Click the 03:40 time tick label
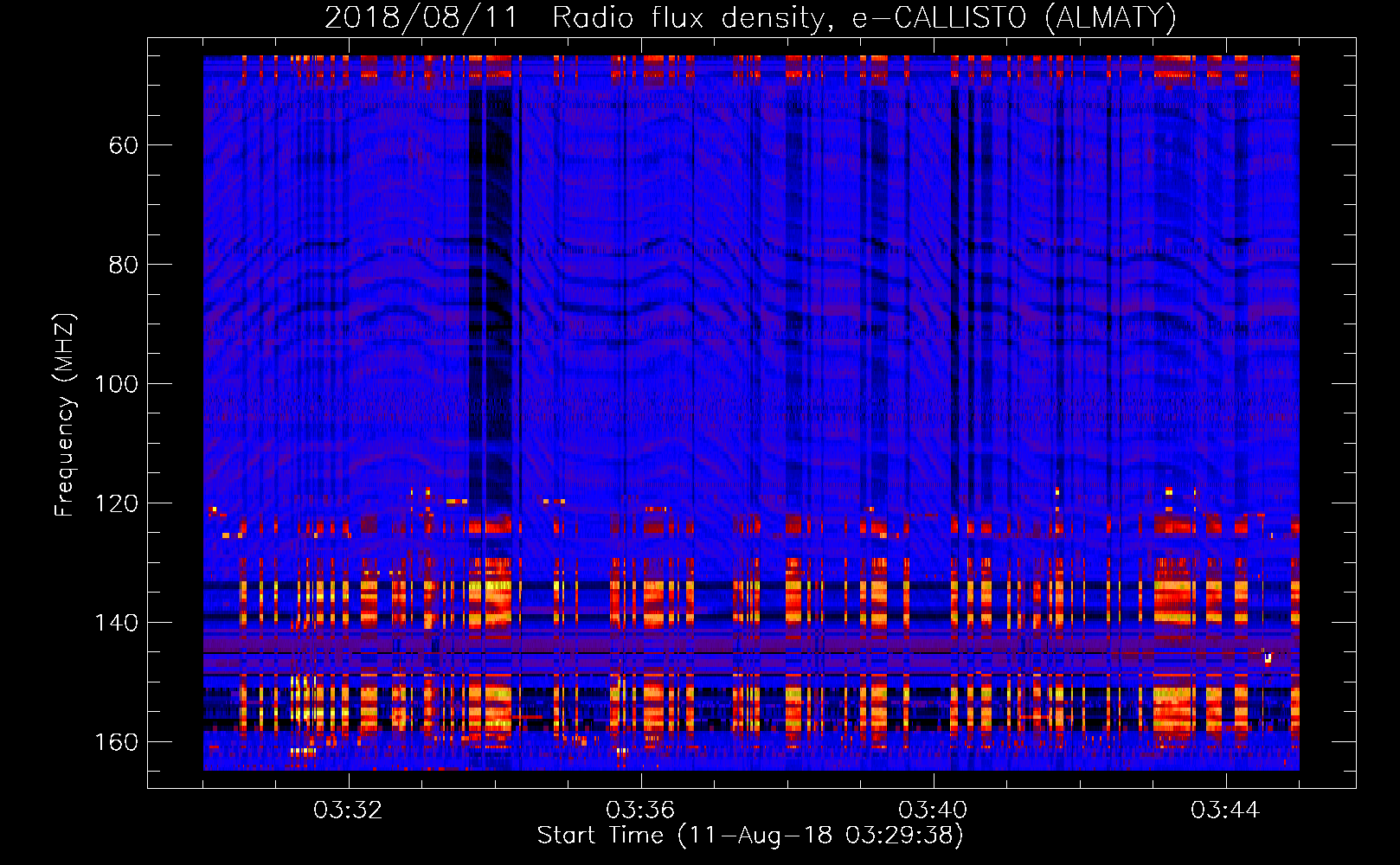 (x=933, y=811)
